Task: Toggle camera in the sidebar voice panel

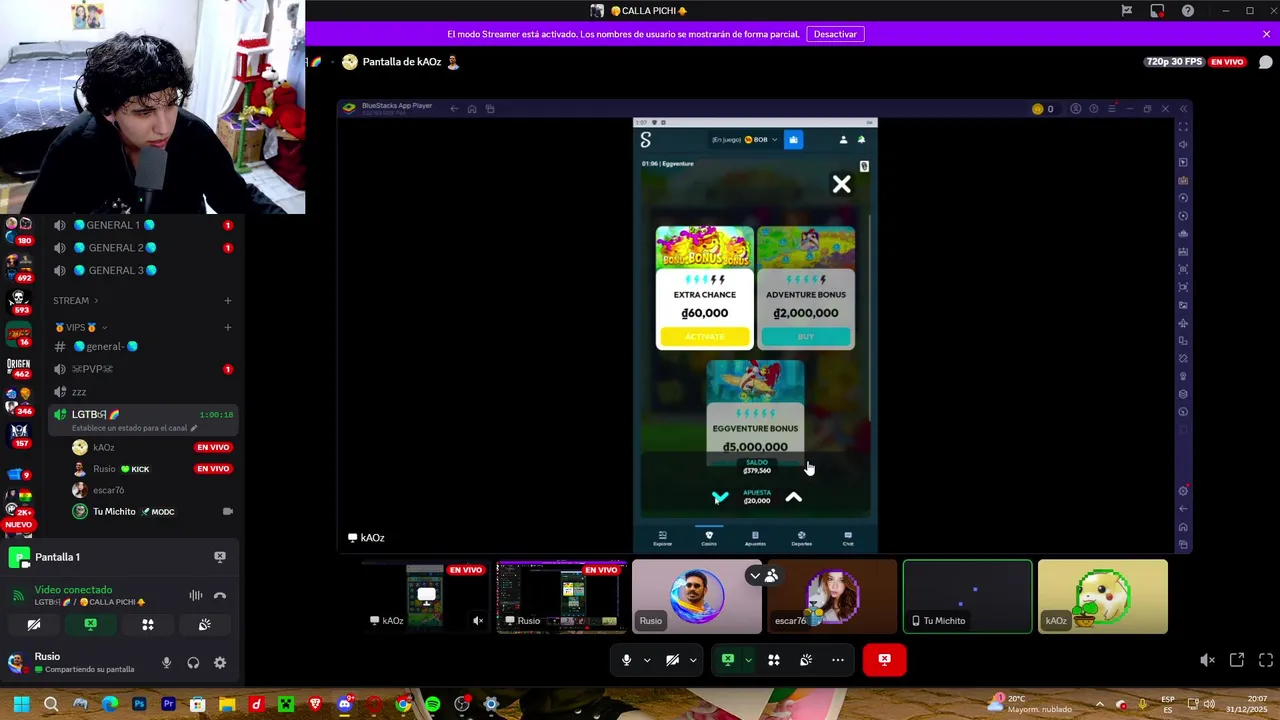Action: [x=34, y=625]
